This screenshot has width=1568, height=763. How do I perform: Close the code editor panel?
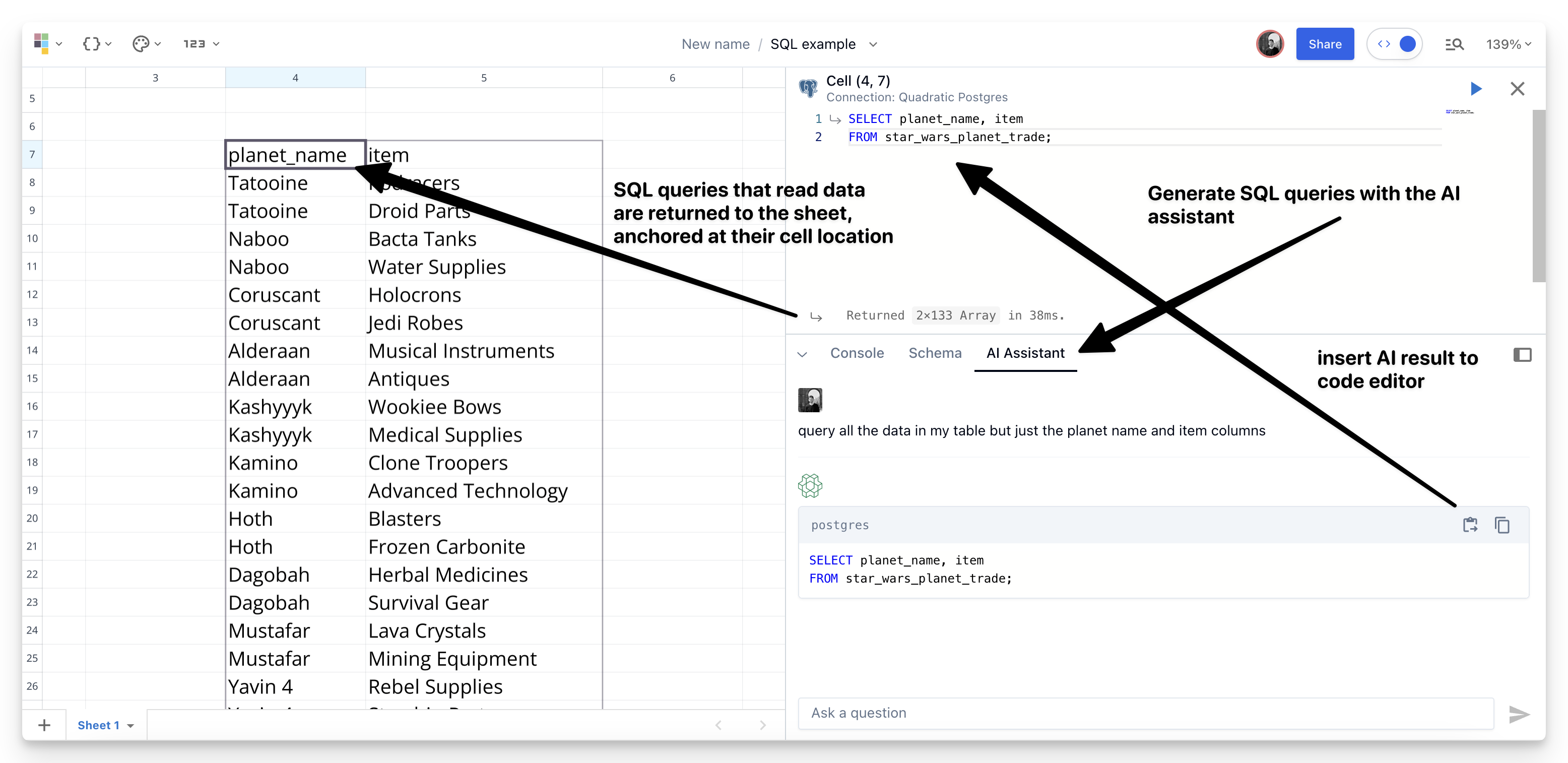click(1517, 89)
